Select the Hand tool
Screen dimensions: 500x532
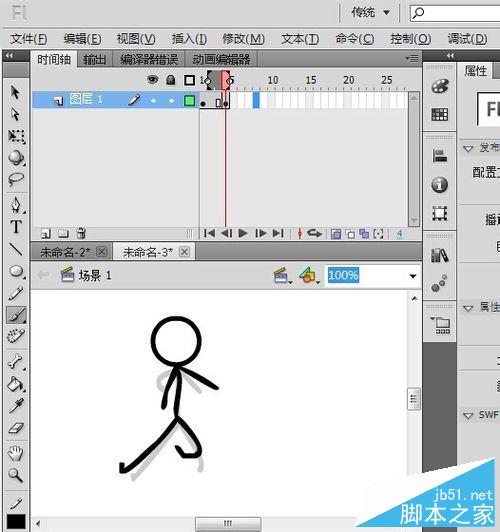coord(16,453)
